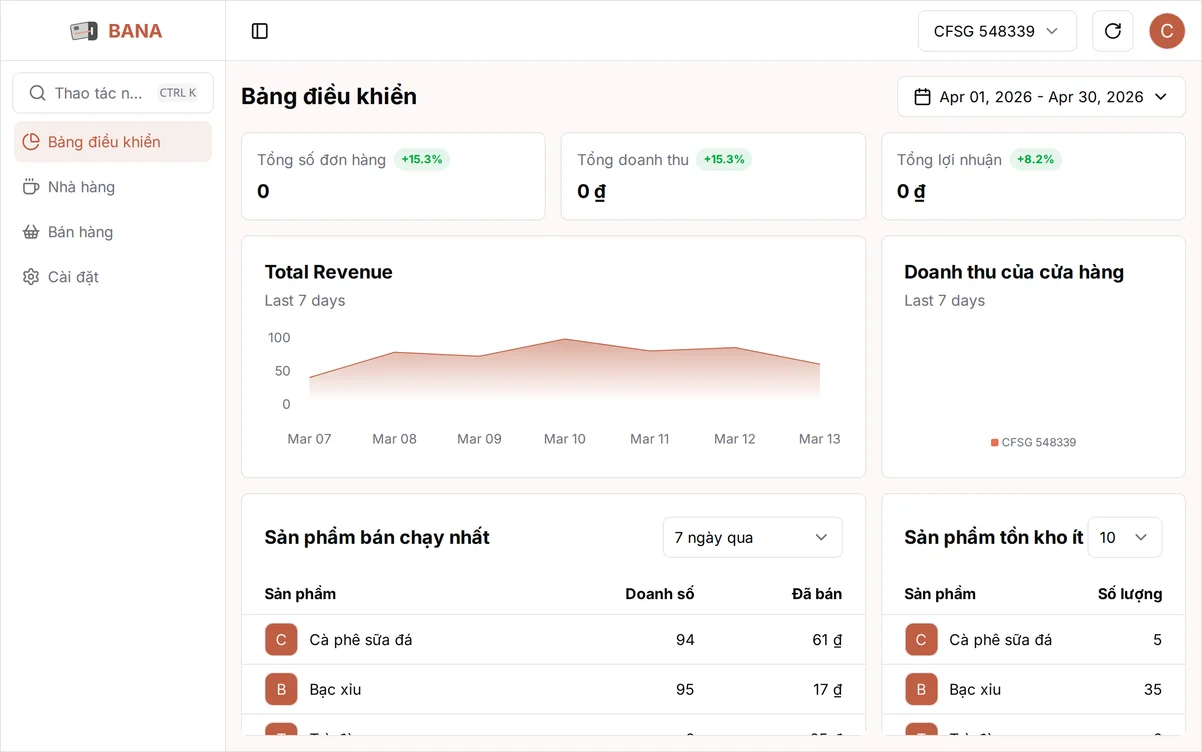Click Bạc xỉu avatar in low stock list
This screenshot has width=1202, height=752.
pos(921,690)
